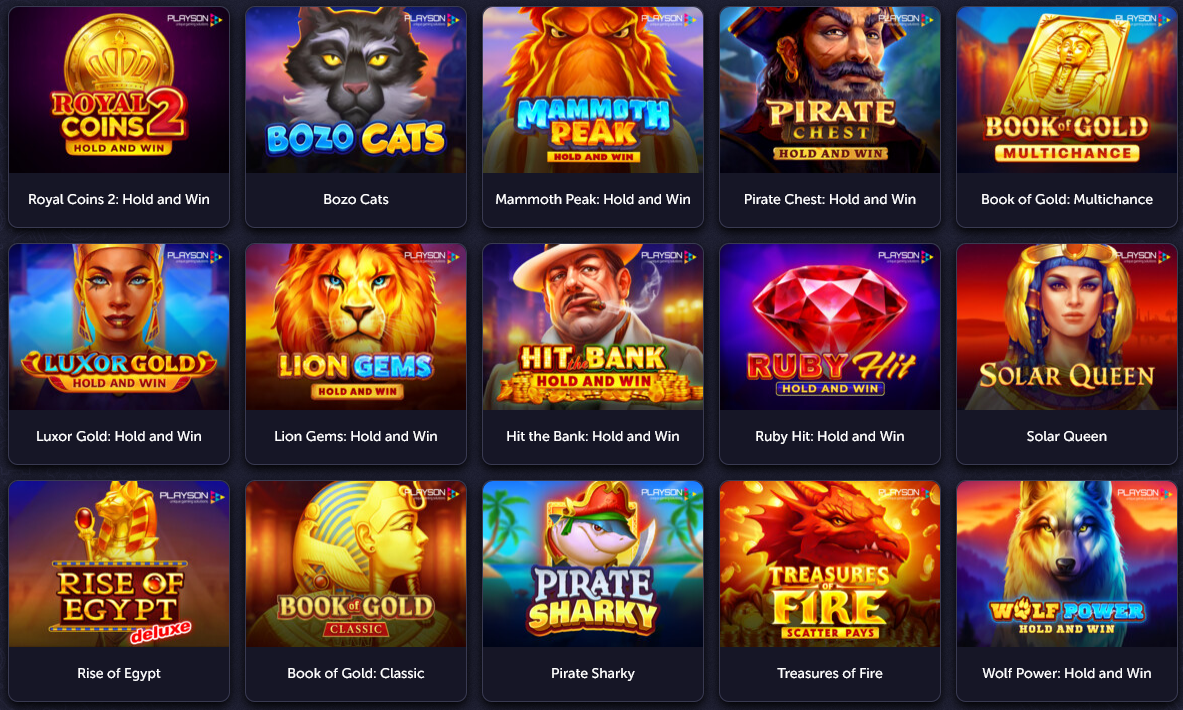
Task: Select the Bozo Cats game image
Action: 355,90
